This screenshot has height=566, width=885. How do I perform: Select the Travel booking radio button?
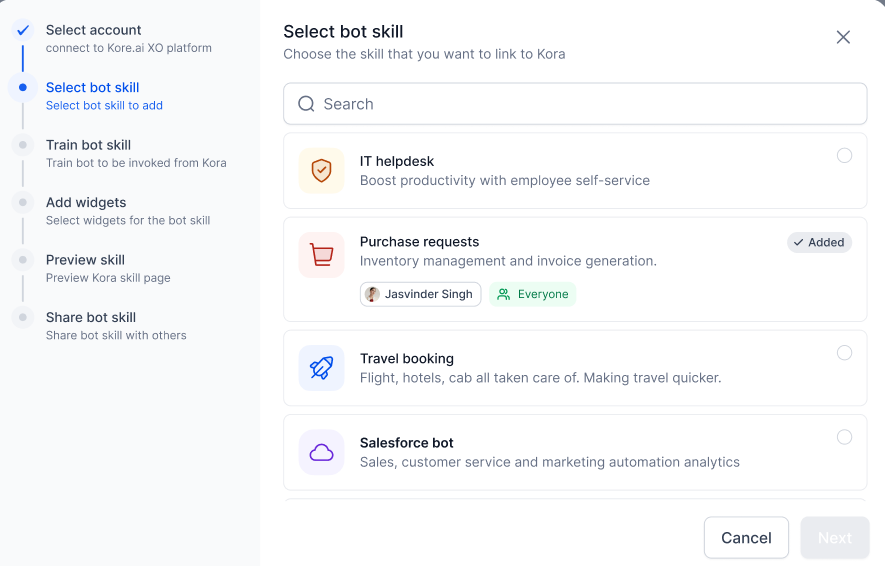point(844,353)
